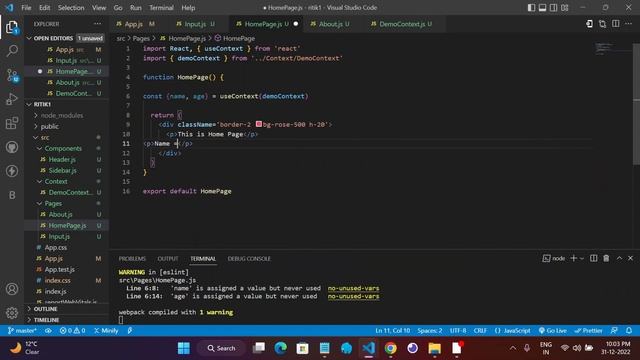Screen dimensions: 640x360
Task: Open the GitHub view in activity bar
Action: tap(12, 147)
